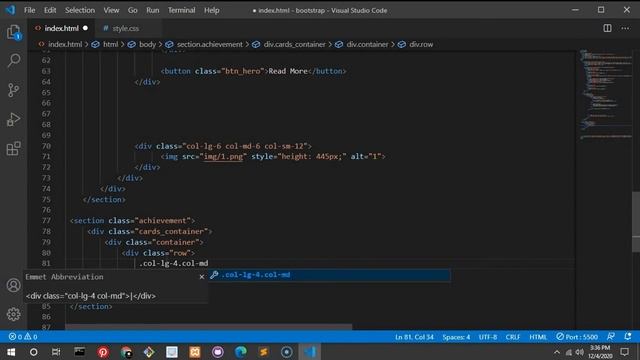Expand div.container breadcrumb
This screenshot has height=360, width=640.
tap(367, 44)
